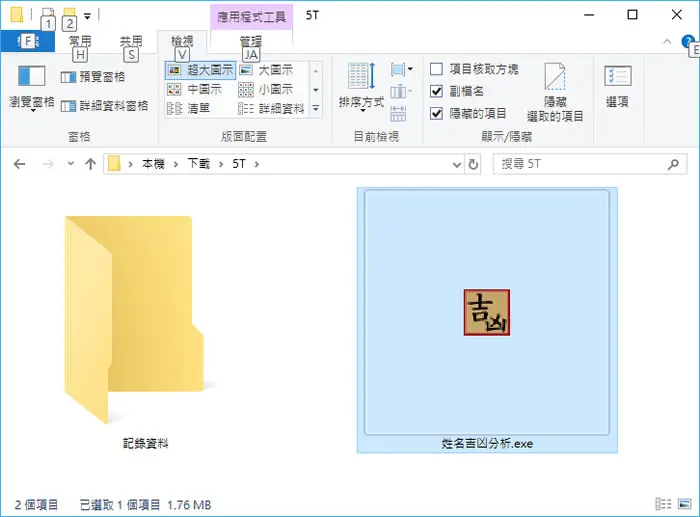Go up one folder level
Image resolution: width=700 pixels, height=517 pixels.
[x=91, y=164]
